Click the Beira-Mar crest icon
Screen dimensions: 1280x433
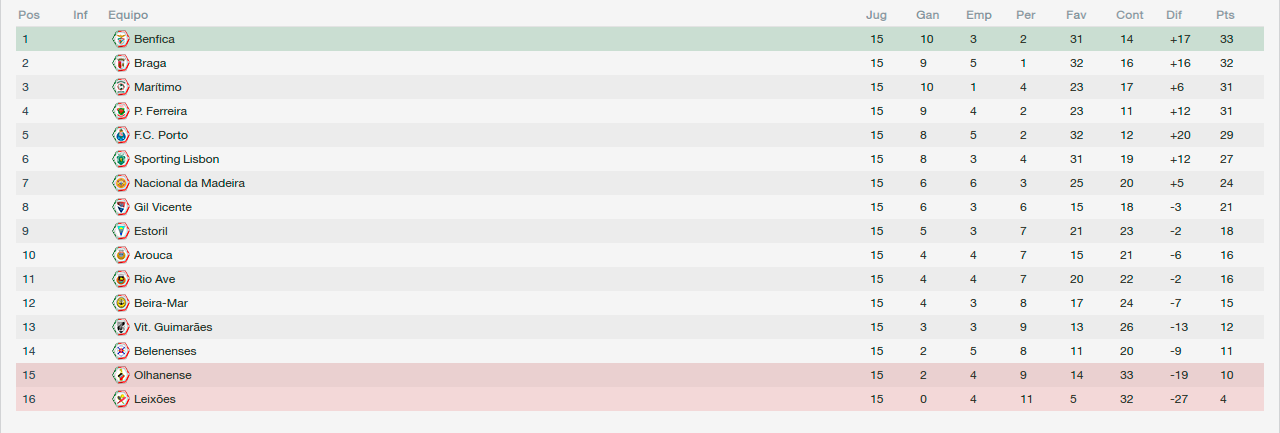(x=121, y=303)
